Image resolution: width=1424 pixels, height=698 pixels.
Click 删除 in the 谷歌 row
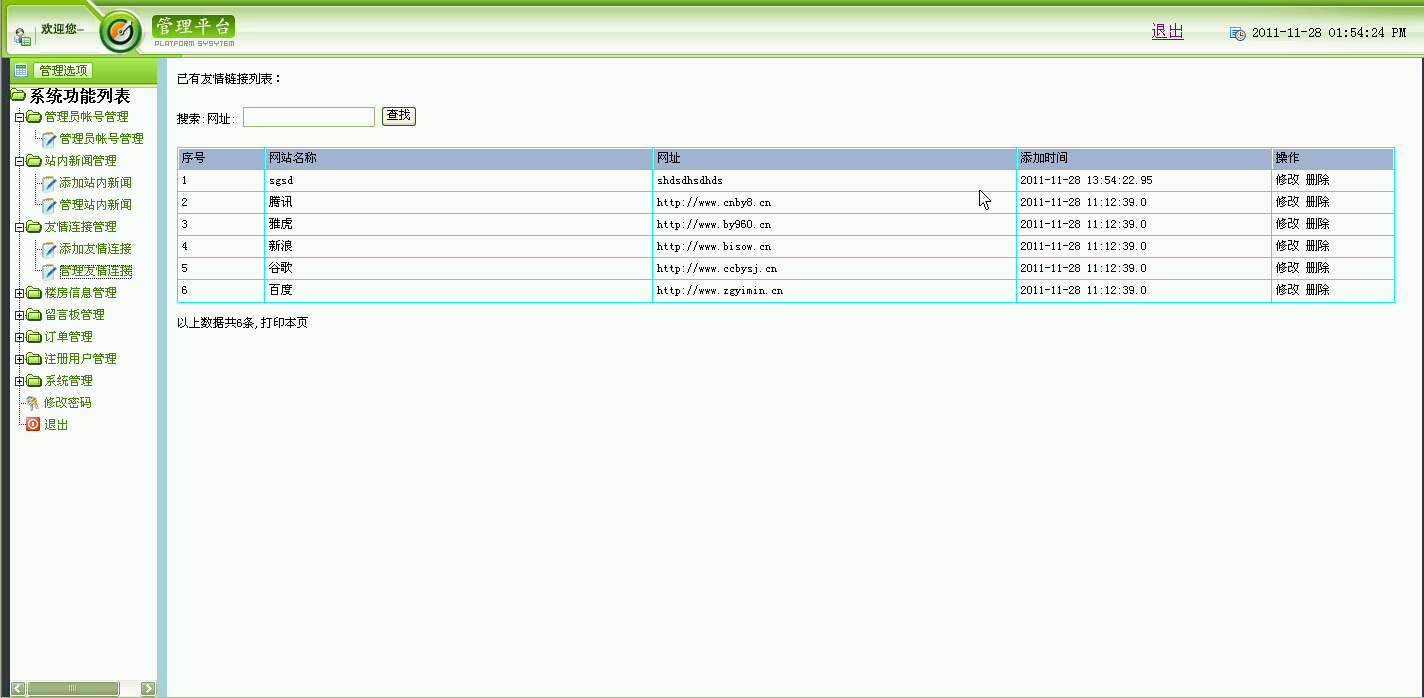click(1317, 268)
